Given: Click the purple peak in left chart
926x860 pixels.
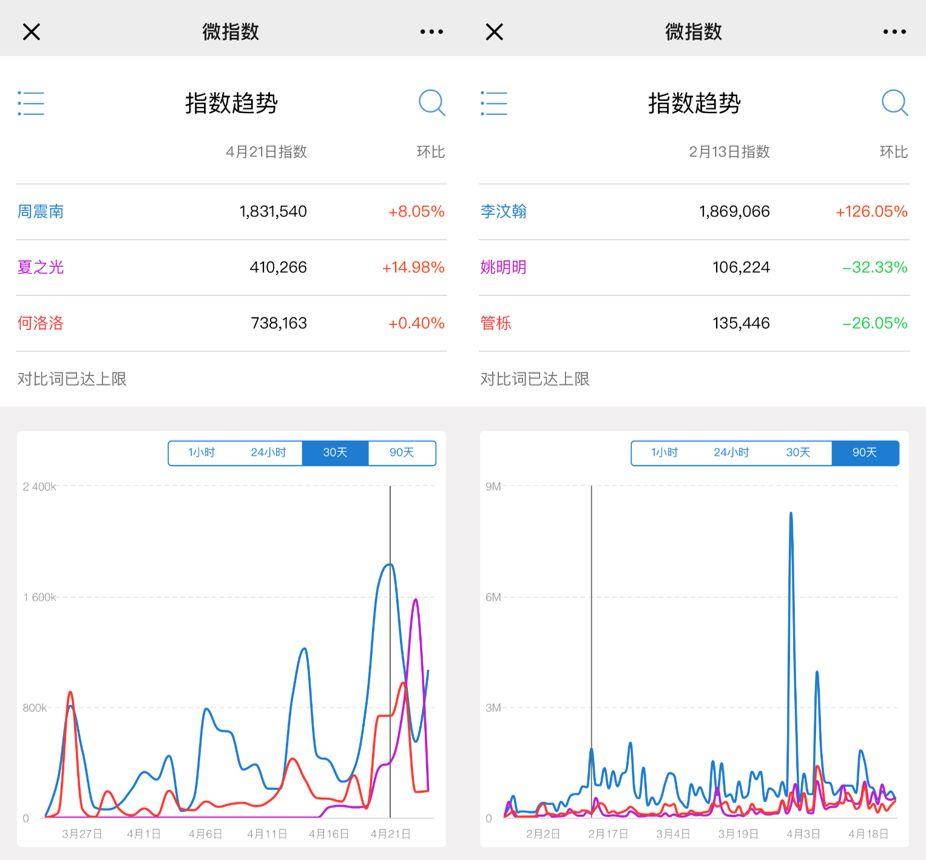Looking at the screenshot, I should pyautogui.click(x=416, y=601).
